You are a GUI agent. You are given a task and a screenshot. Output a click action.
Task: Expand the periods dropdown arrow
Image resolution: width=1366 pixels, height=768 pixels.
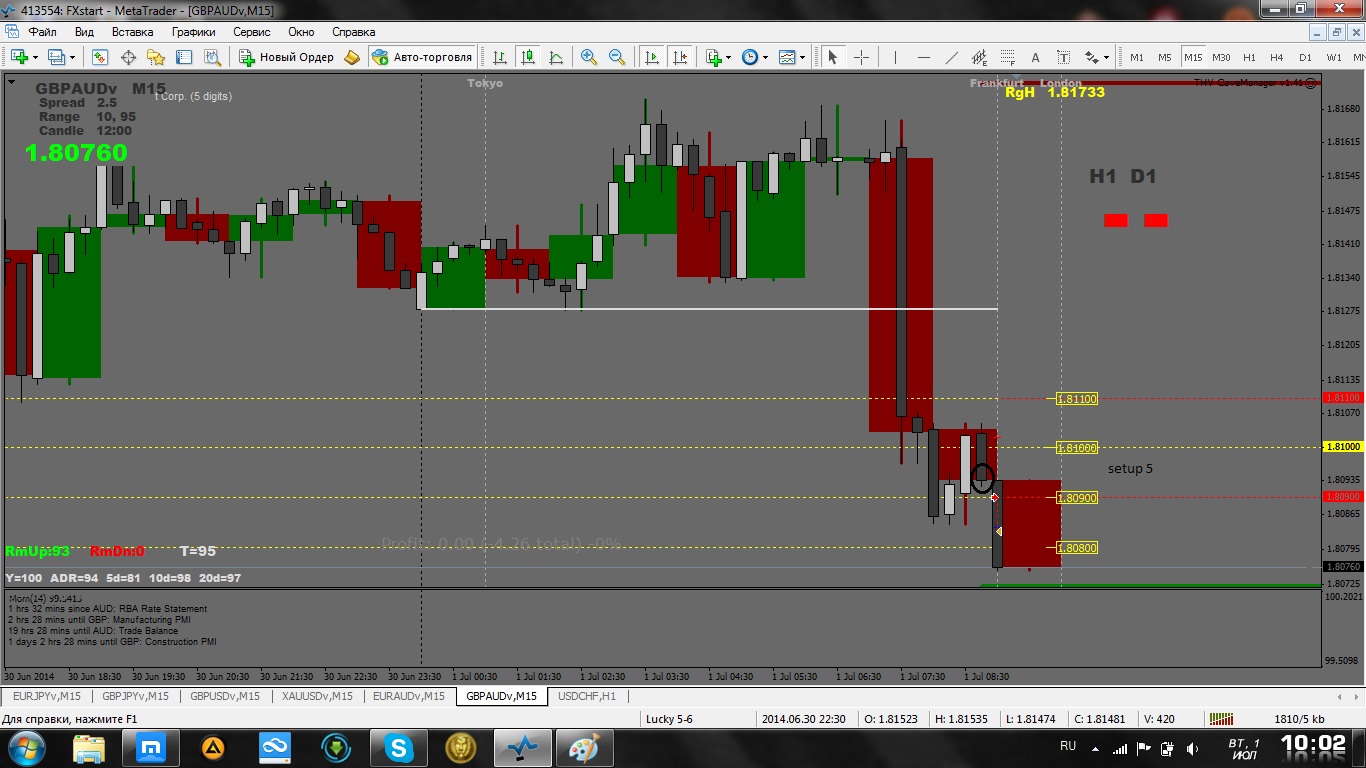tap(766, 57)
